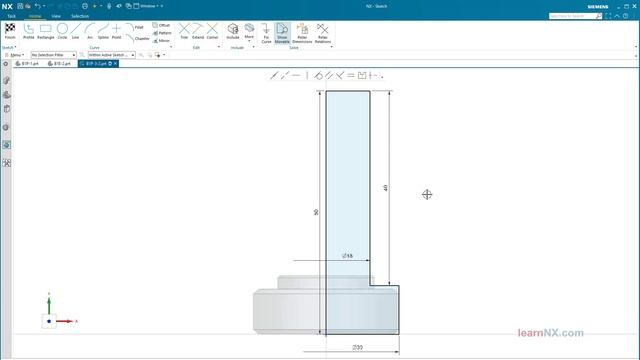Apply the vertical constraint from shortcut bar

[307, 76]
